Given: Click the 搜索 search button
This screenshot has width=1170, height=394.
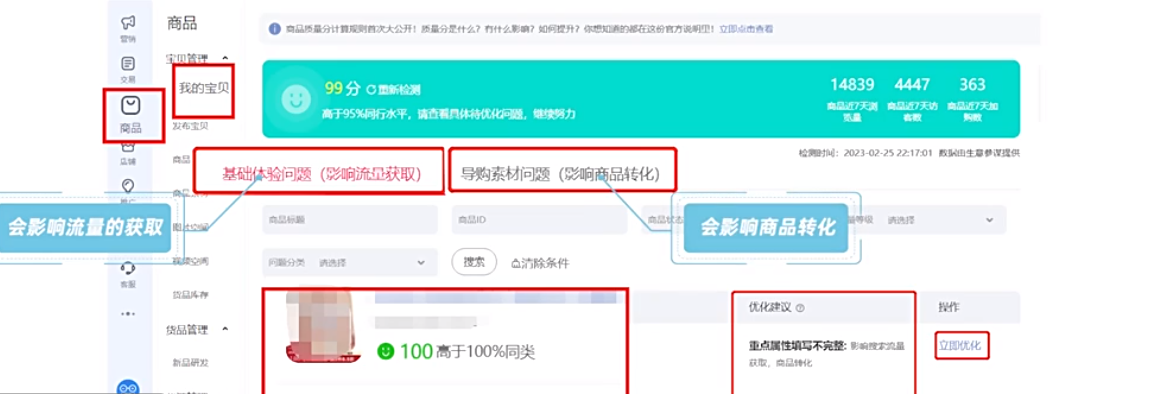Looking at the screenshot, I should click(x=475, y=263).
